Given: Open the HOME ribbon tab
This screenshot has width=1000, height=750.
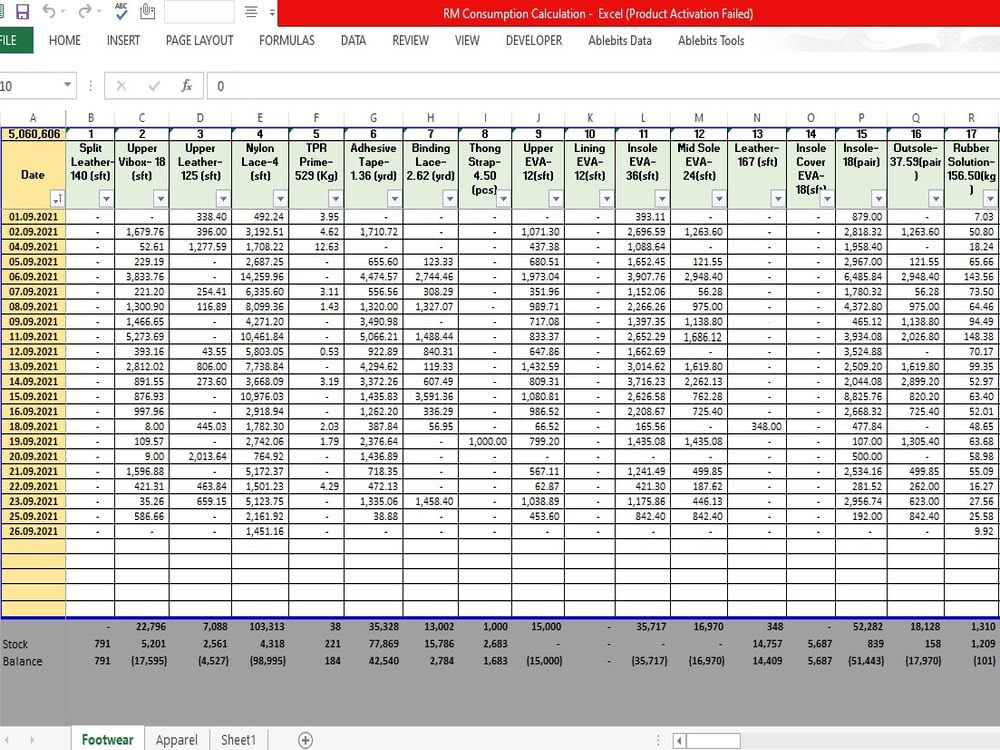Looking at the screenshot, I should (x=65, y=40).
